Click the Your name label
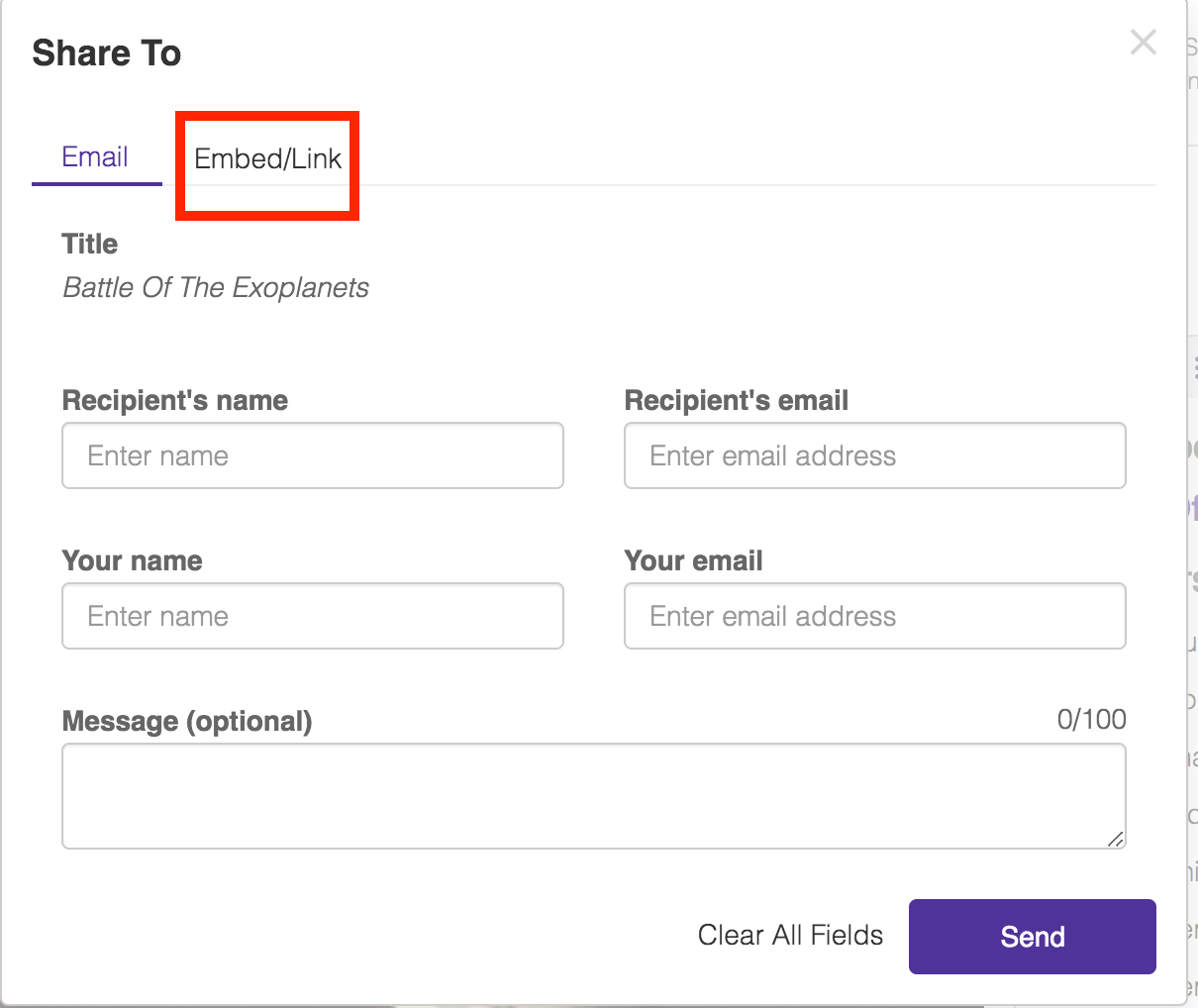 pyautogui.click(x=132, y=561)
